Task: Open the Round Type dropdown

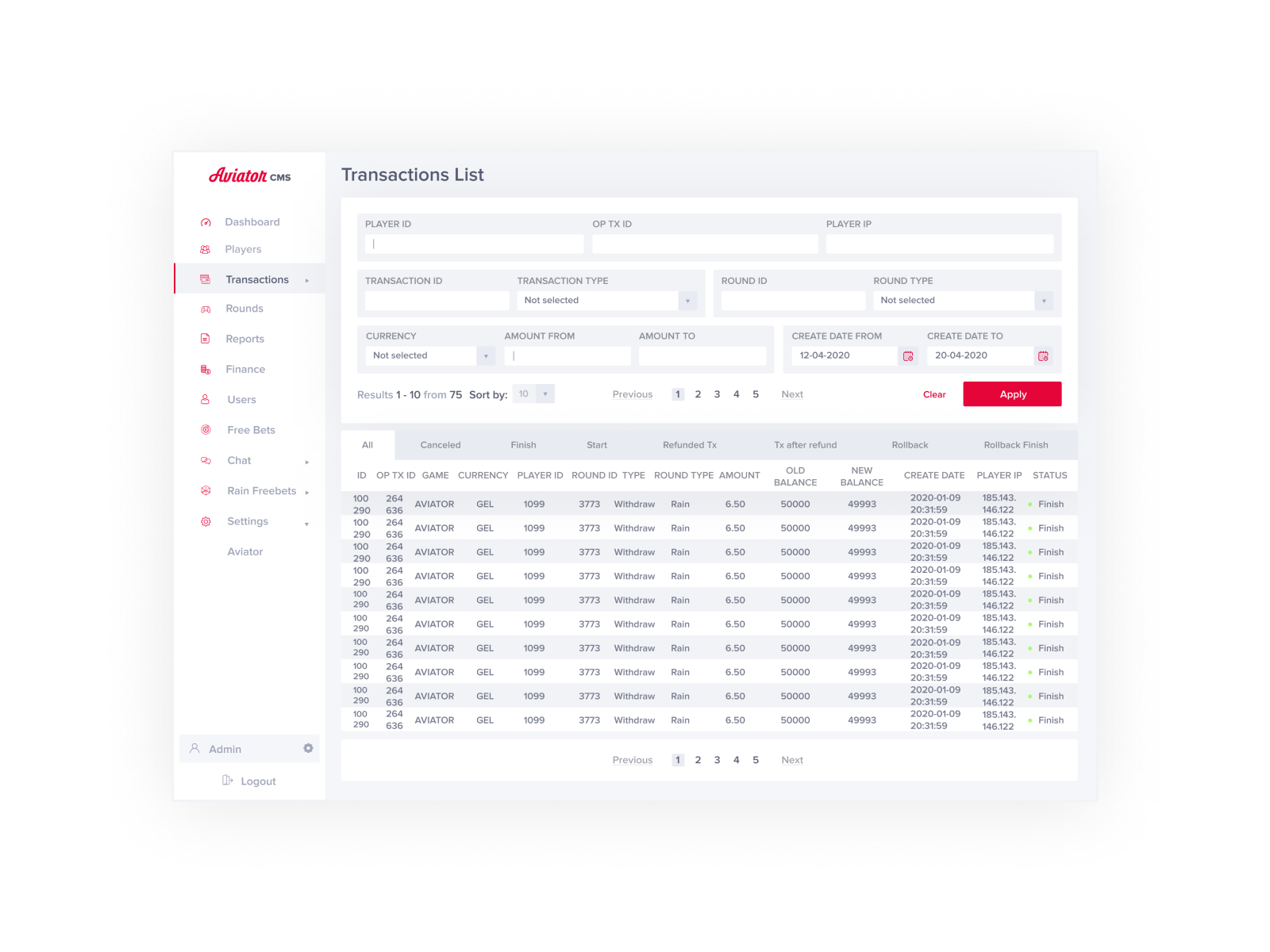Action: (964, 301)
